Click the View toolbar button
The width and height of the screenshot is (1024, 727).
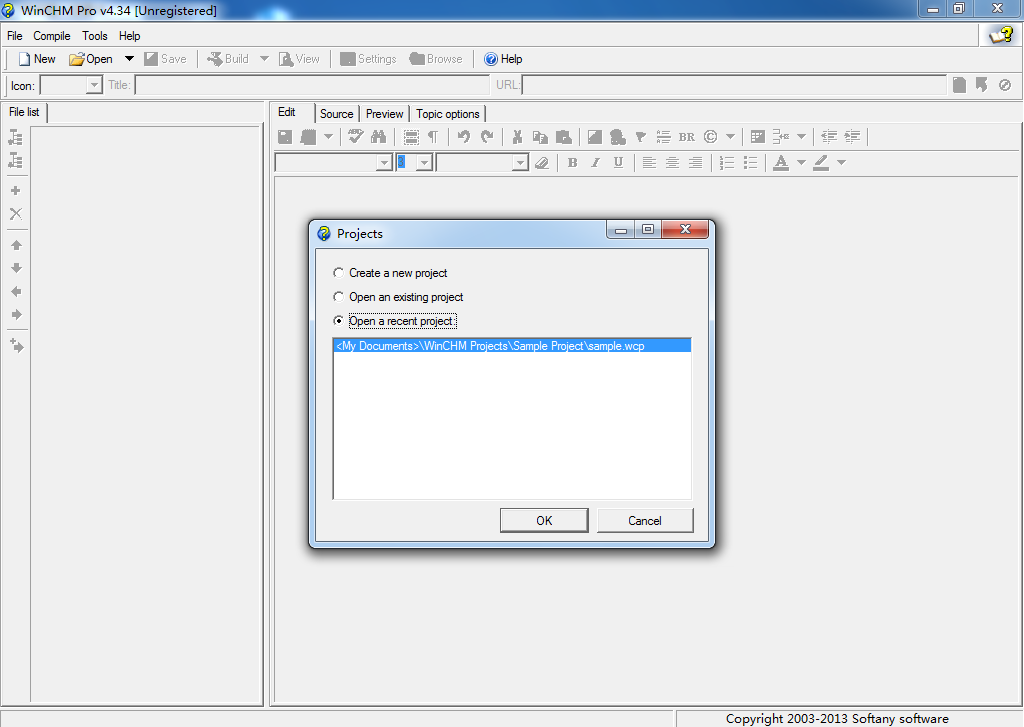tap(299, 59)
